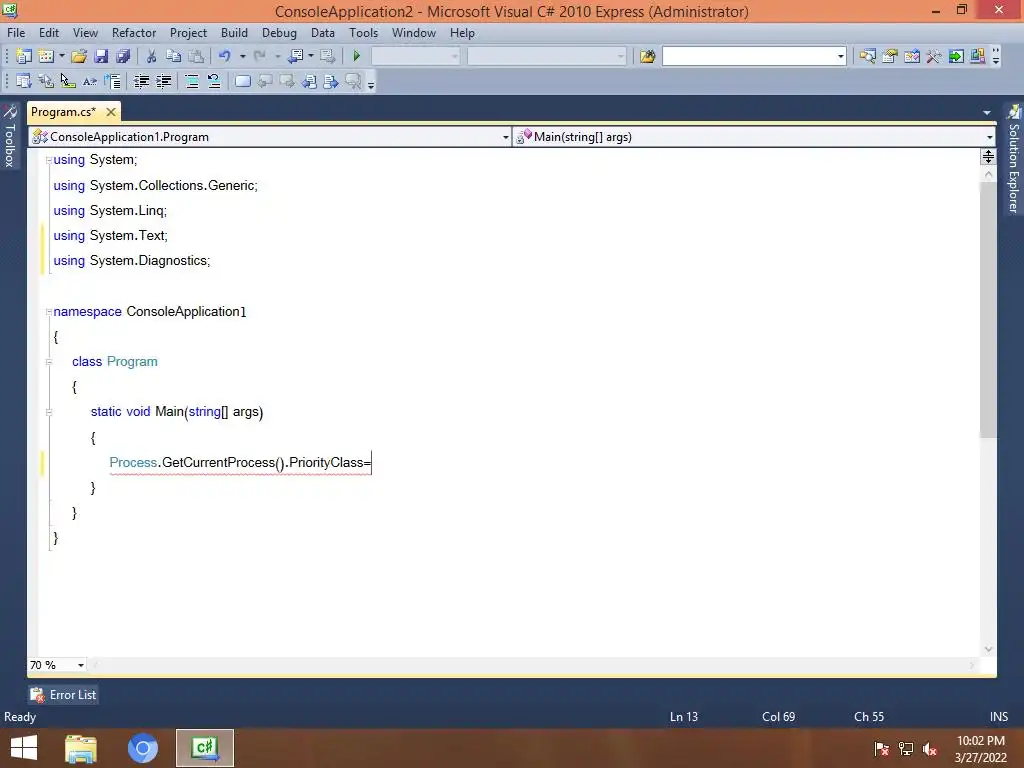Select the Program.cs* document tab
1024x768 pixels.
pyautogui.click(x=63, y=112)
